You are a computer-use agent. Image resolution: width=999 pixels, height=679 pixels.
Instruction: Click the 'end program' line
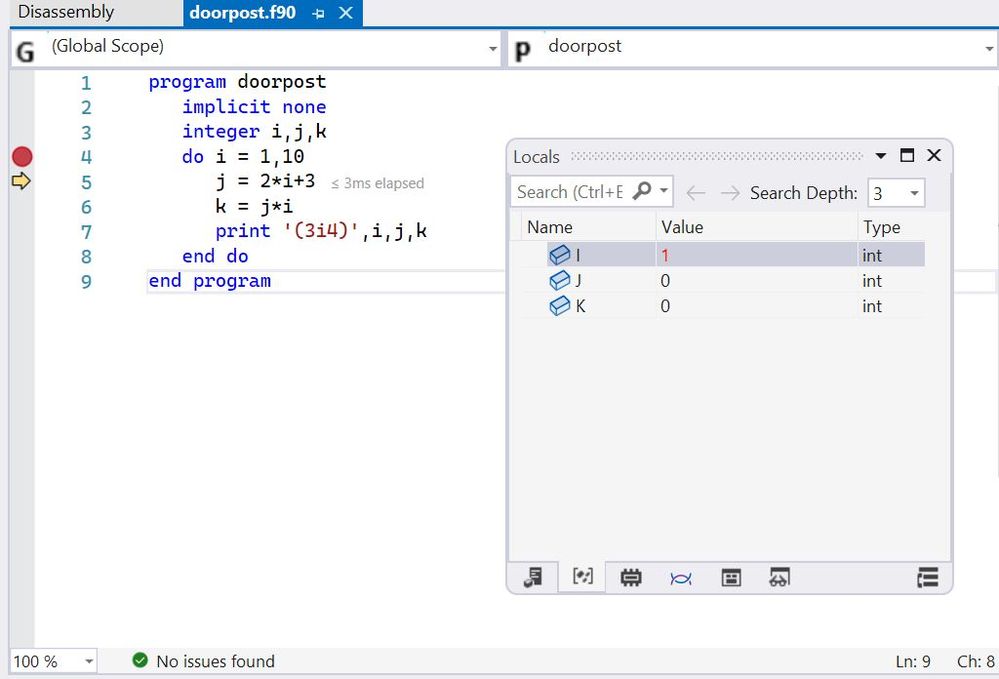pyautogui.click(x=210, y=281)
